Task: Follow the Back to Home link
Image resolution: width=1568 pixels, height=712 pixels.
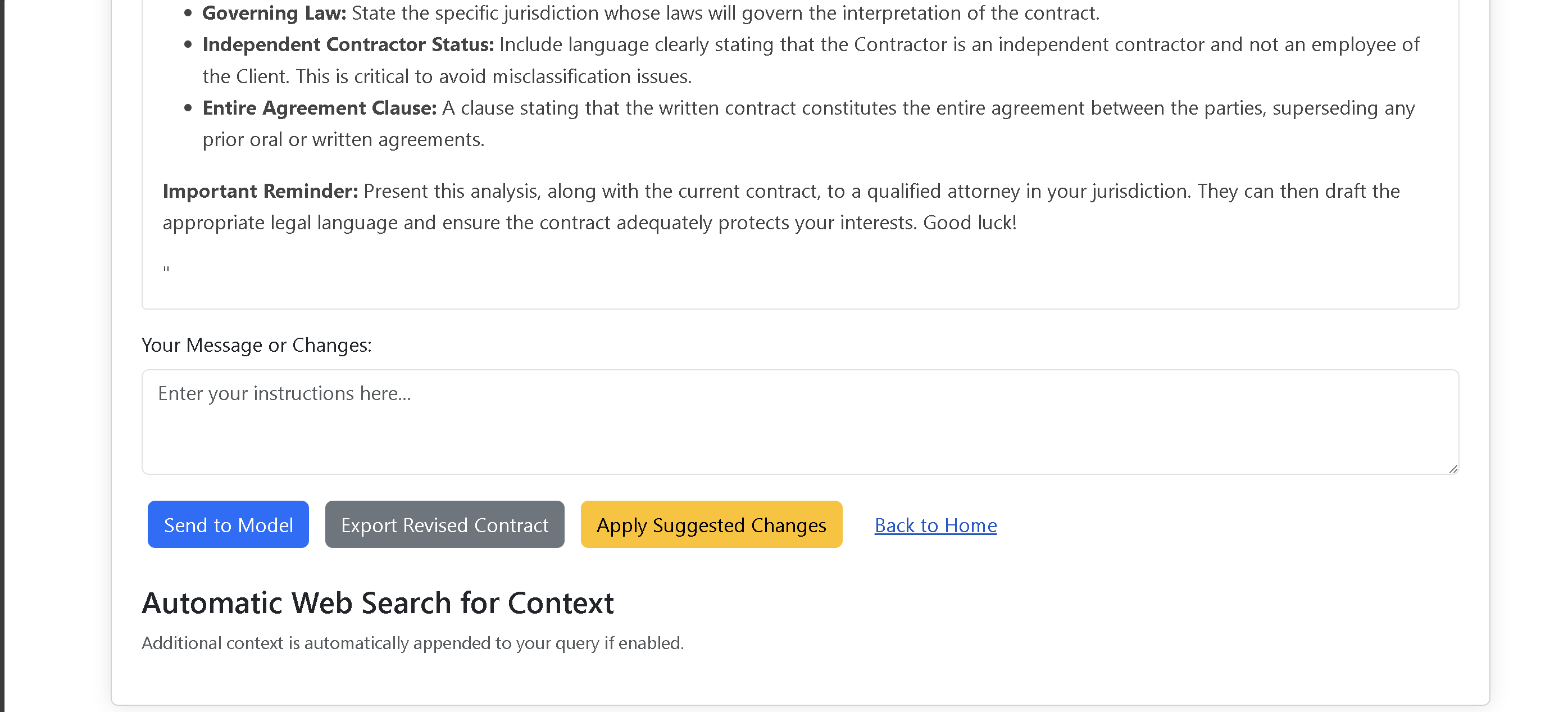Action: point(935,525)
